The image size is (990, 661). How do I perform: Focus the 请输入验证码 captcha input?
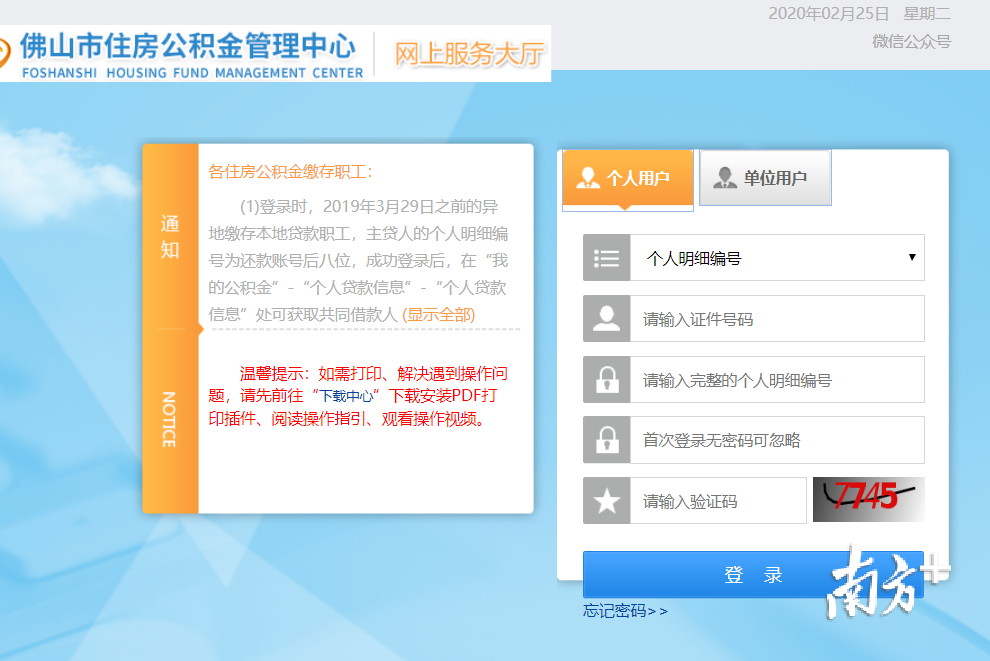718,501
